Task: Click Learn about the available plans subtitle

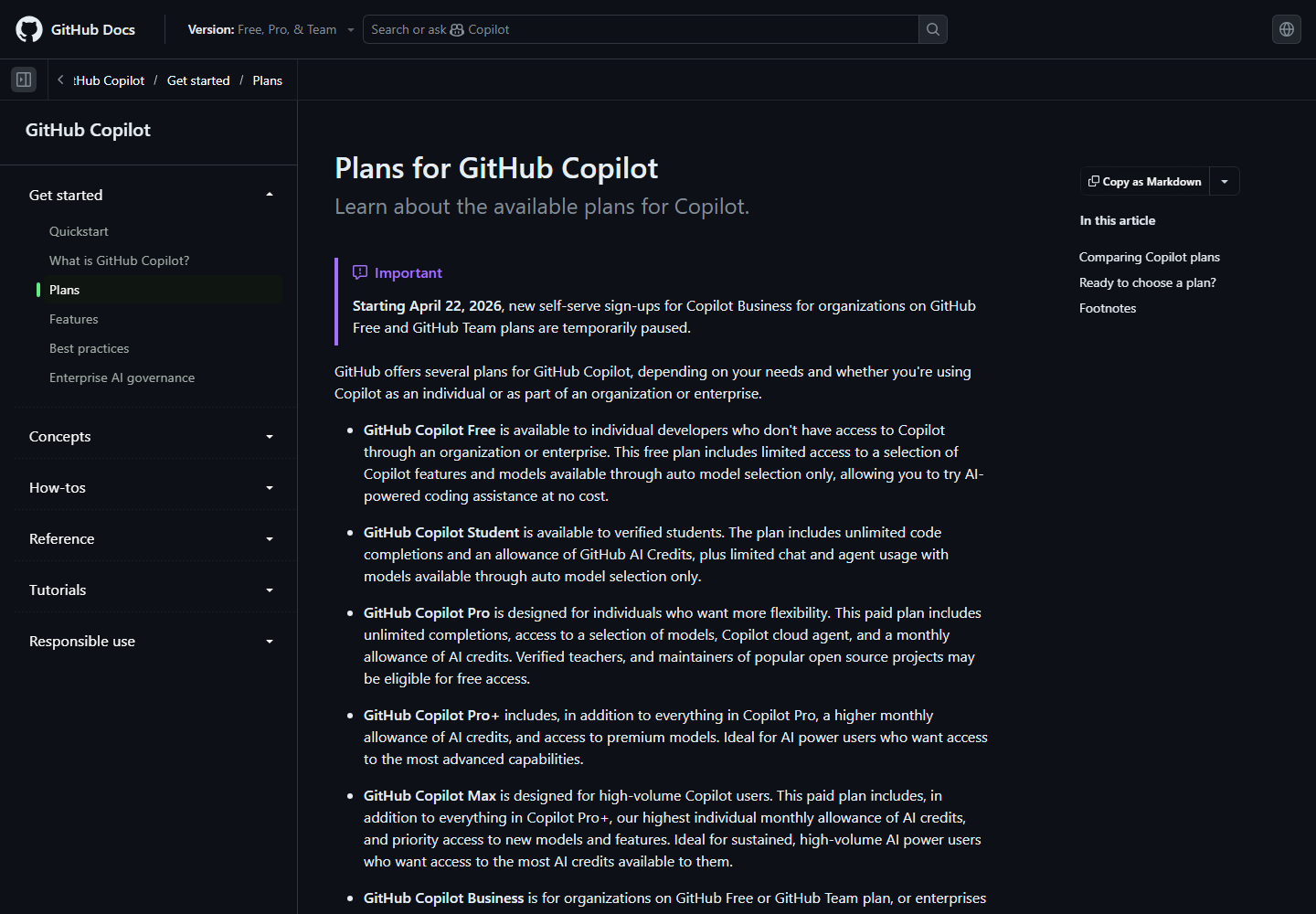Action: point(542,207)
